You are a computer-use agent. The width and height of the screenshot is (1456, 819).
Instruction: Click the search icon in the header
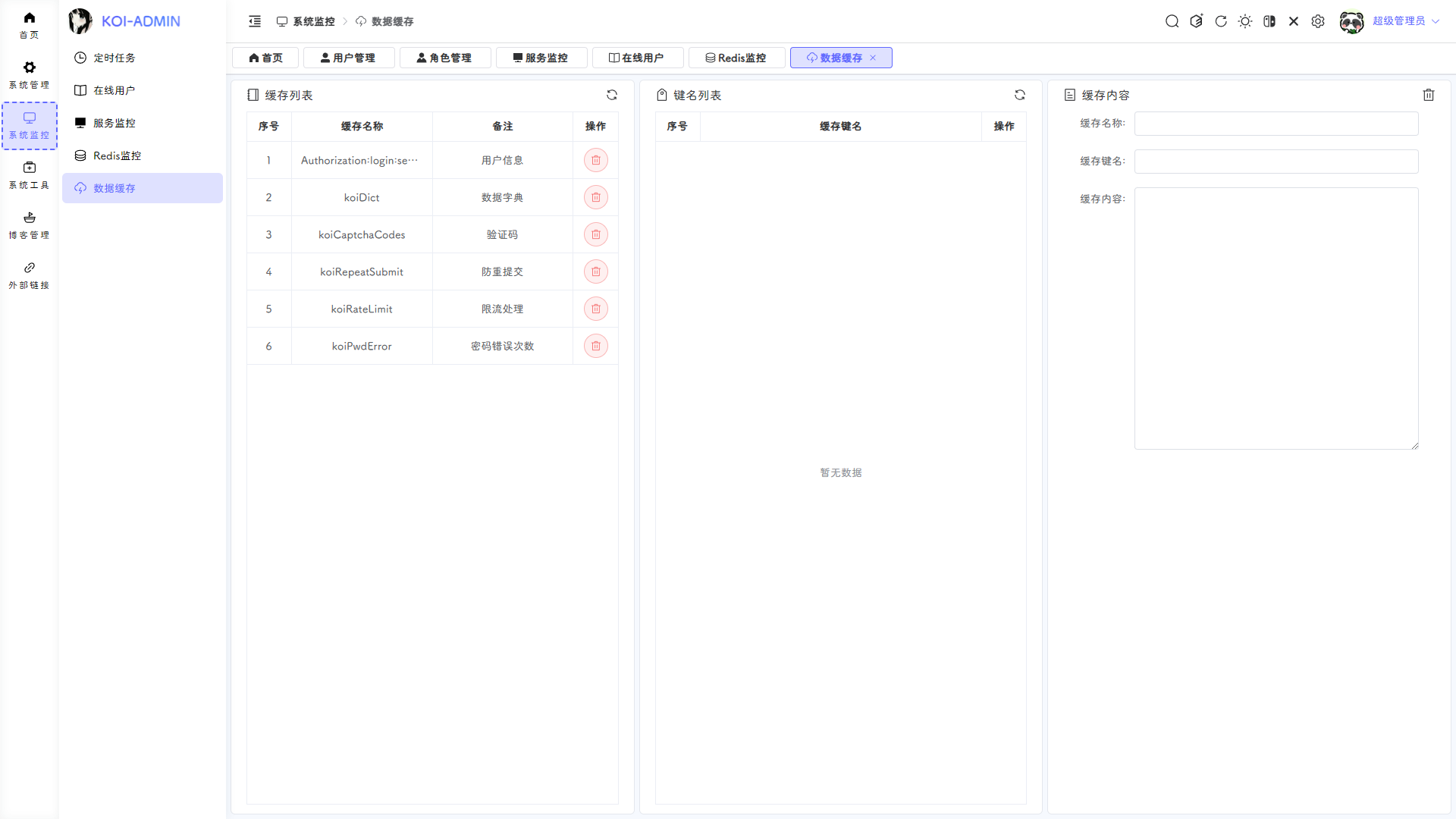click(1172, 21)
